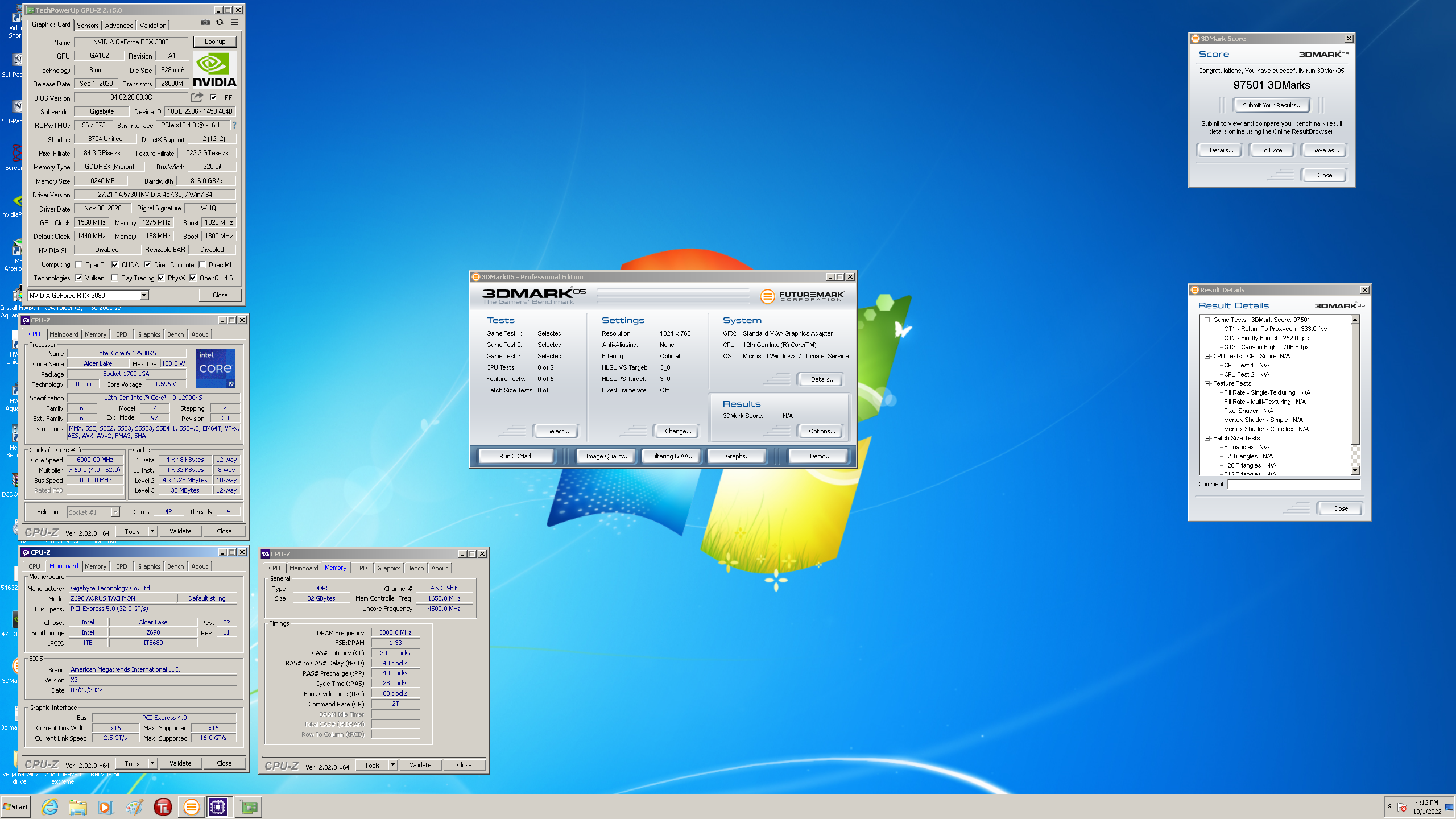Open Graphics tab in CPU-Z CPU window
This screenshot has width=1456, height=819.
(x=148, y=334)
